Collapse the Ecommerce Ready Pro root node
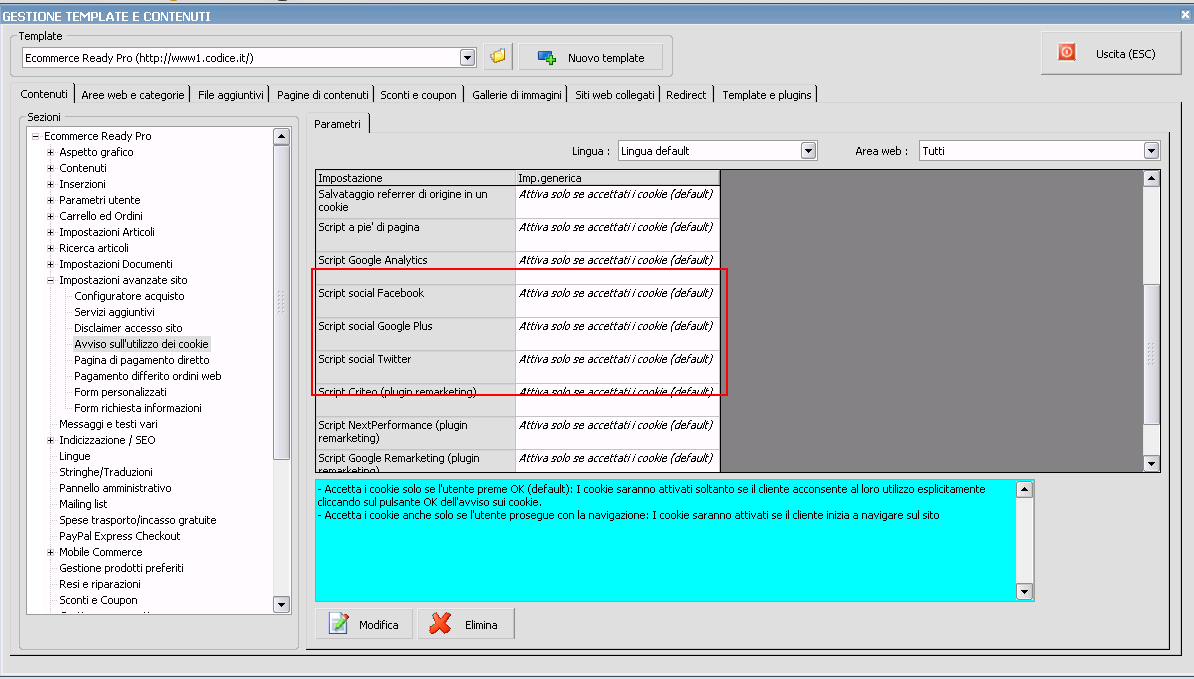The height and width of the screenshot is (679, 1194). (x=35, y=136)
